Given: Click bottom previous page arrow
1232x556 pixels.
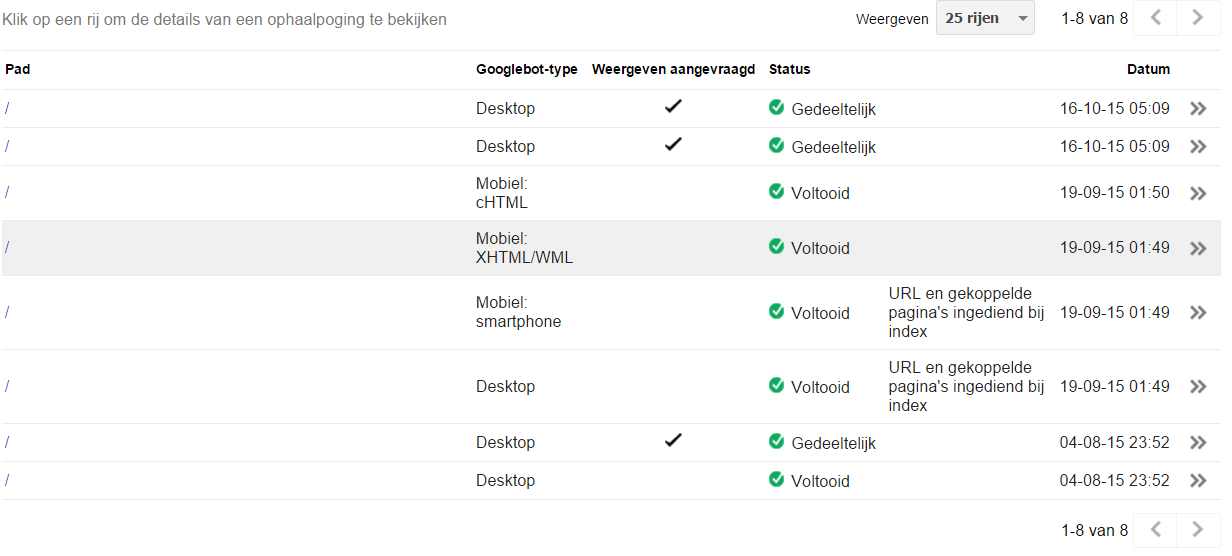Looking at the screenshot, I should (1155, 530).
